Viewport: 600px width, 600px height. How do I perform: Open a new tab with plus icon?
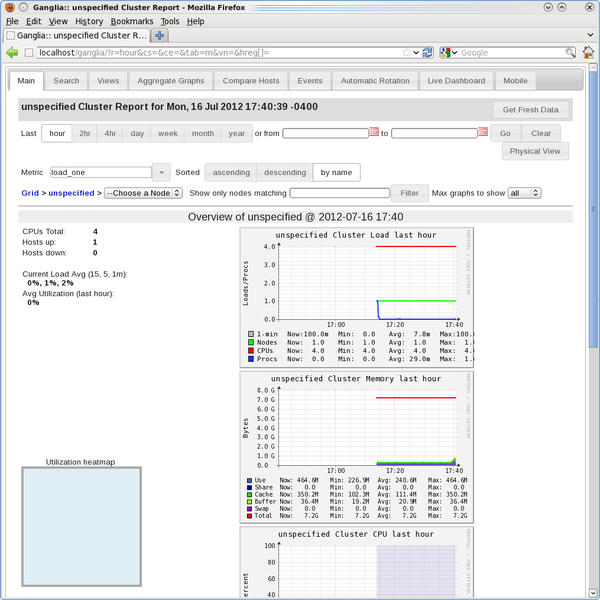[160, 36]
